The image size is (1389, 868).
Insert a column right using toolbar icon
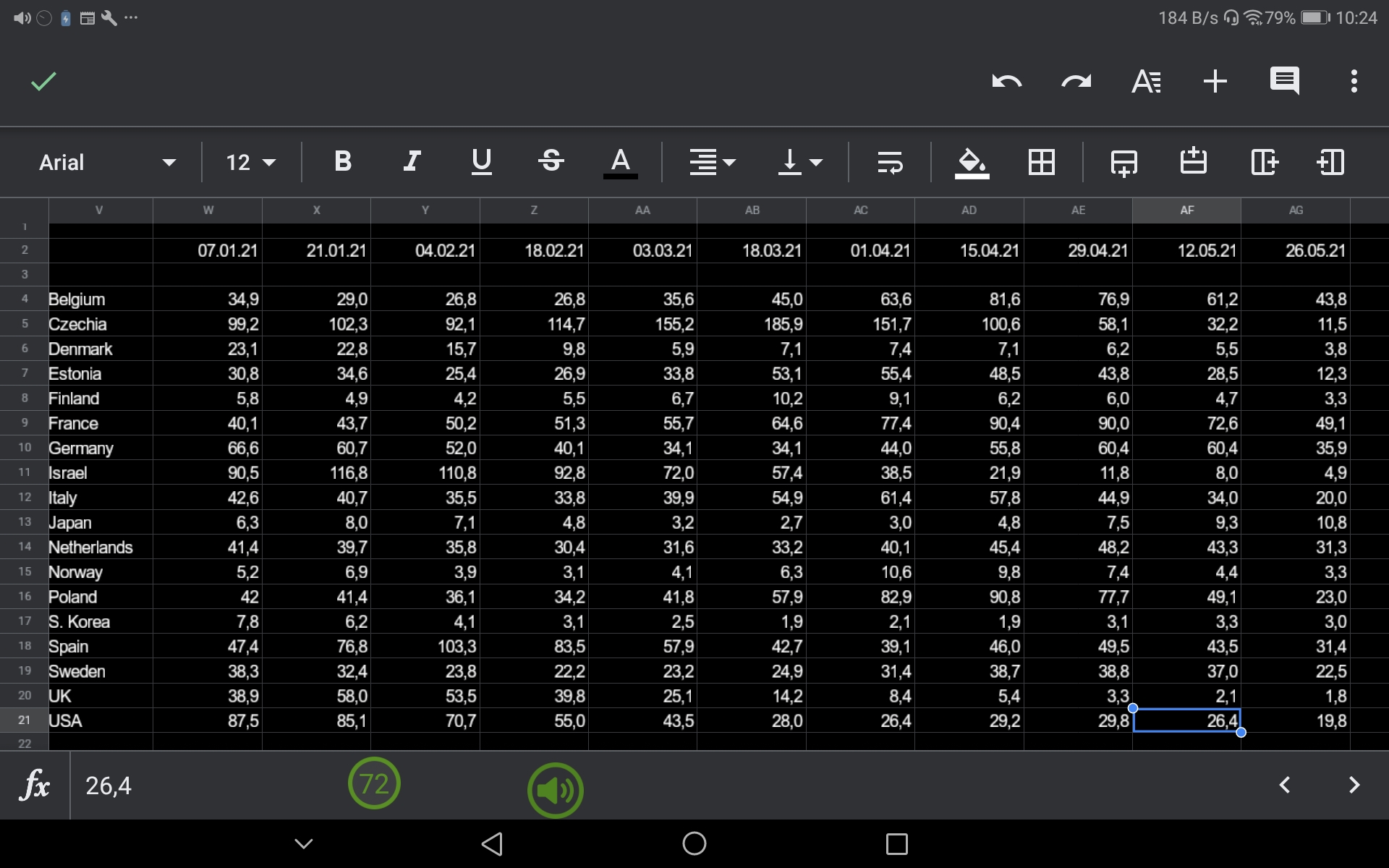click(x=1265, y=162)
